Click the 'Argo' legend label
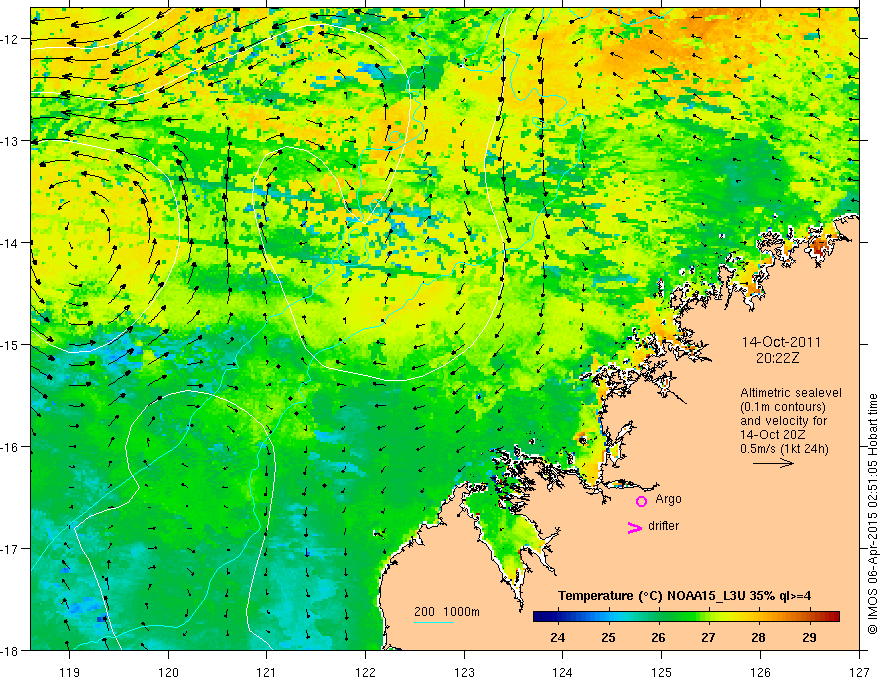The image size is (880, 680). click(668, 499)
